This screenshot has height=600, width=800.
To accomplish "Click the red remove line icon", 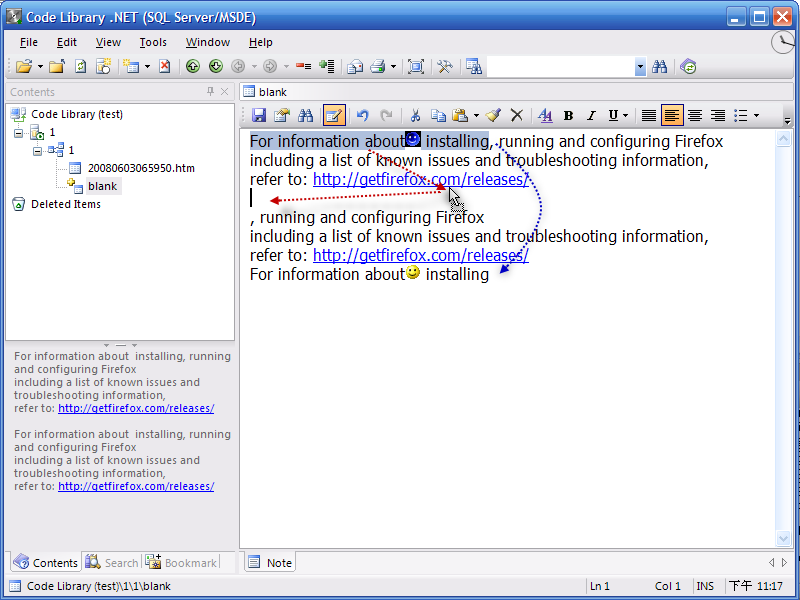I will coord(304,66).
